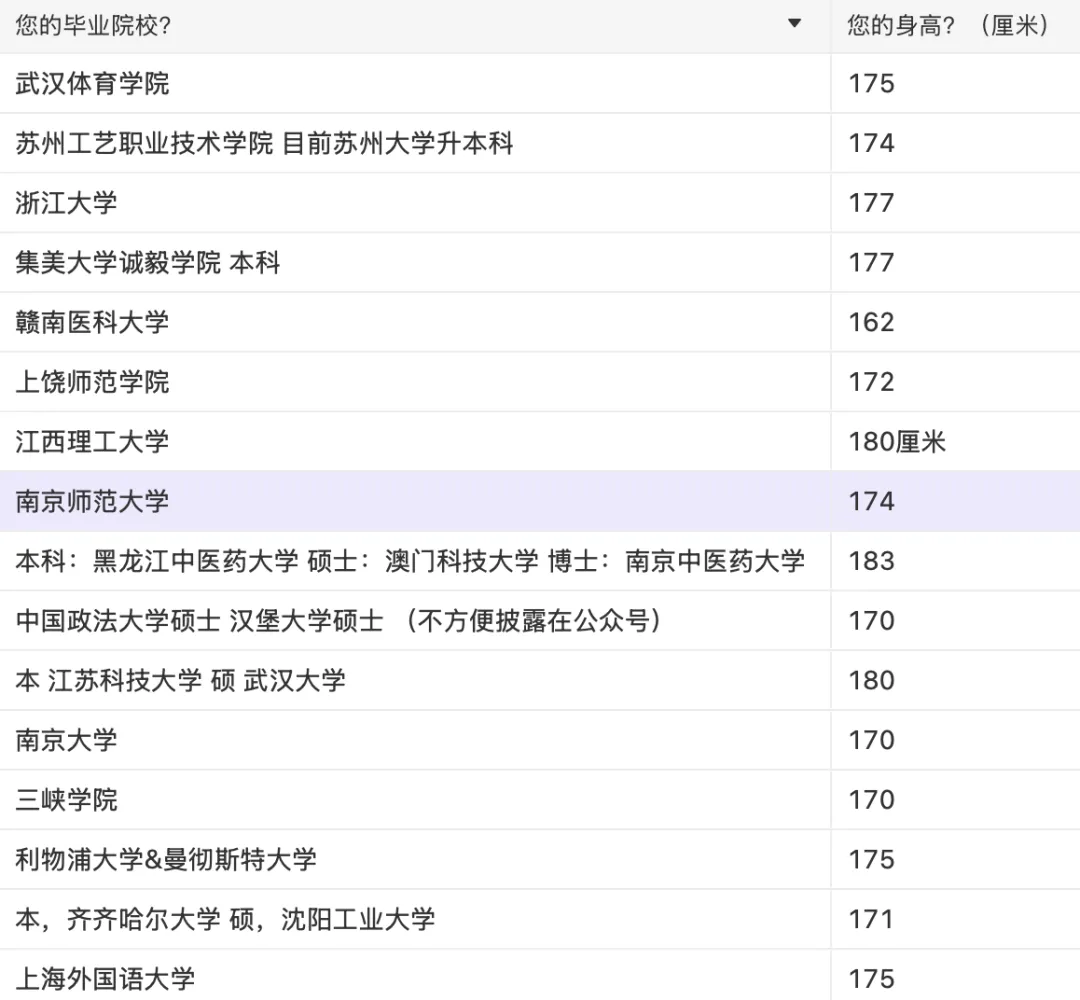Select cell 本,齐齐哈尔大学 硕,沈阳工业大学

pyautogui.click(x=415, y=919)
